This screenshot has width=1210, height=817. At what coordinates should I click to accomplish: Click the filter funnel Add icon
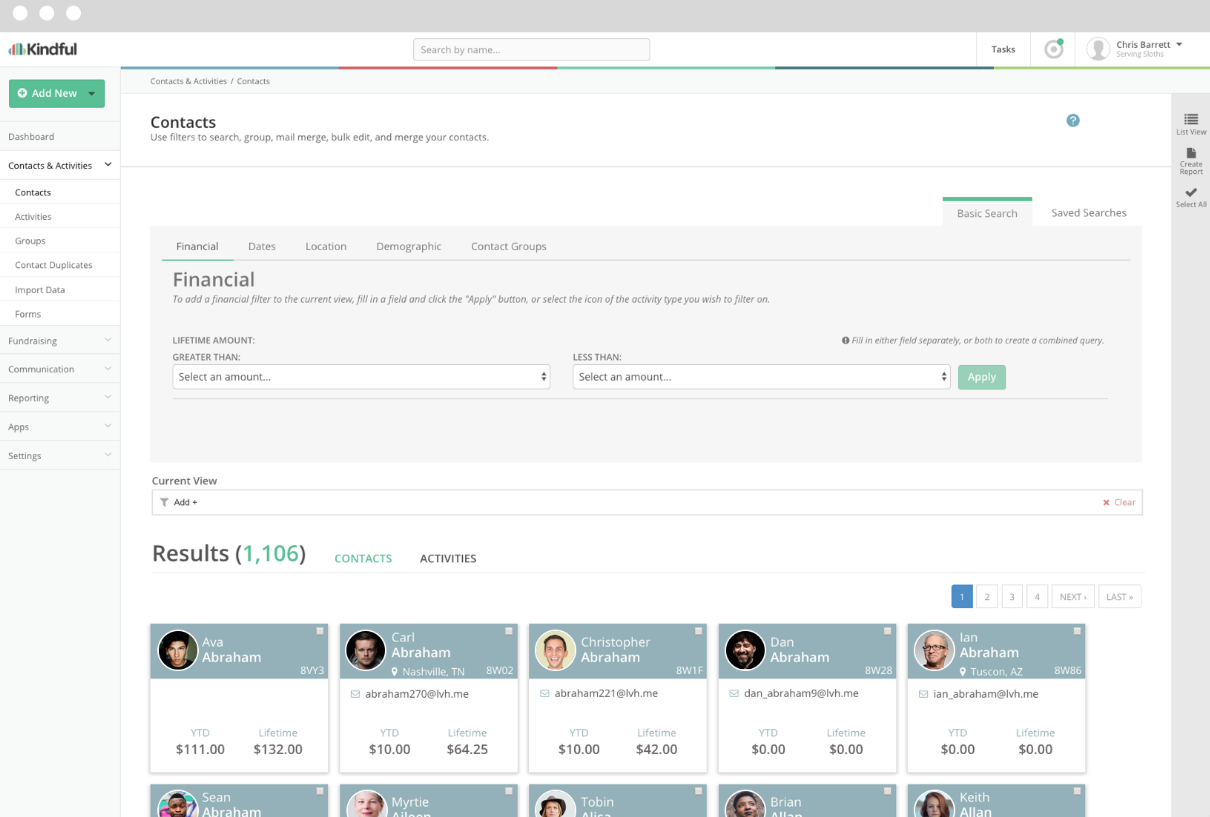(x=164, y=502)
